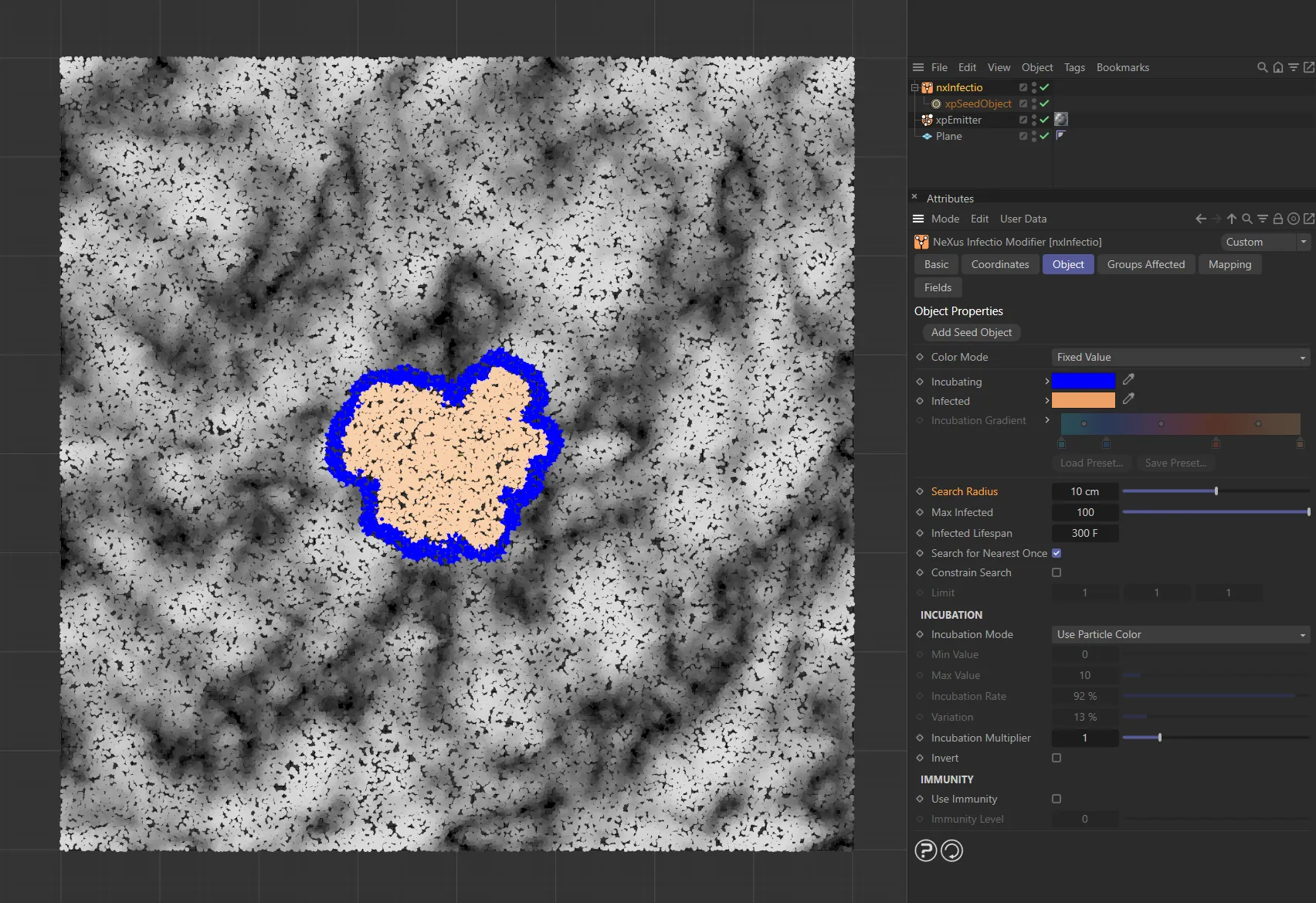The width and height of the screenshot is (1316, 903).
Task: Open the search in the Attributes panel
Action: click(1247, 219)
